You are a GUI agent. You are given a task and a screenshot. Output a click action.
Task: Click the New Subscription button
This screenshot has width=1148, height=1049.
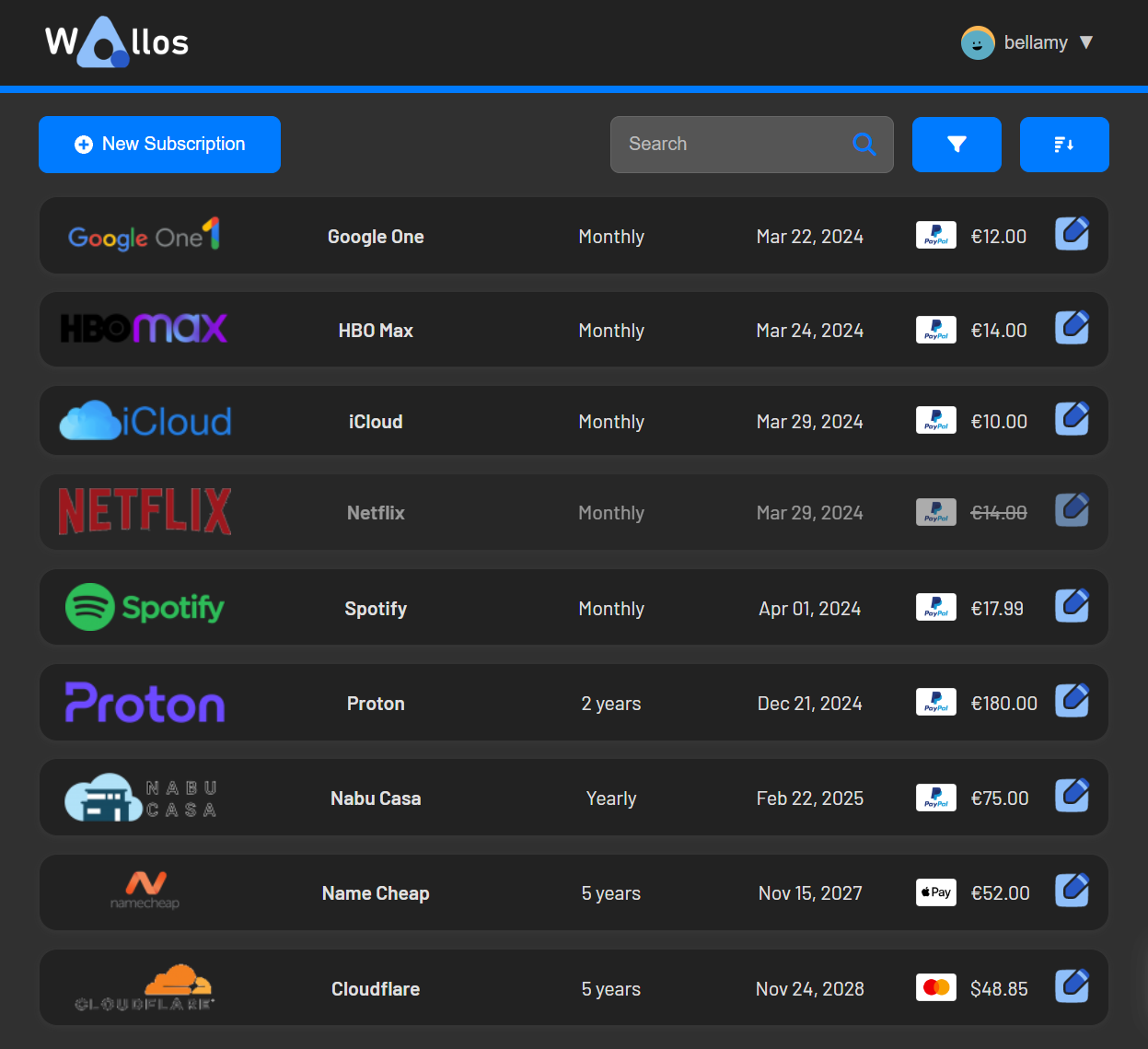tap(158, 144)
